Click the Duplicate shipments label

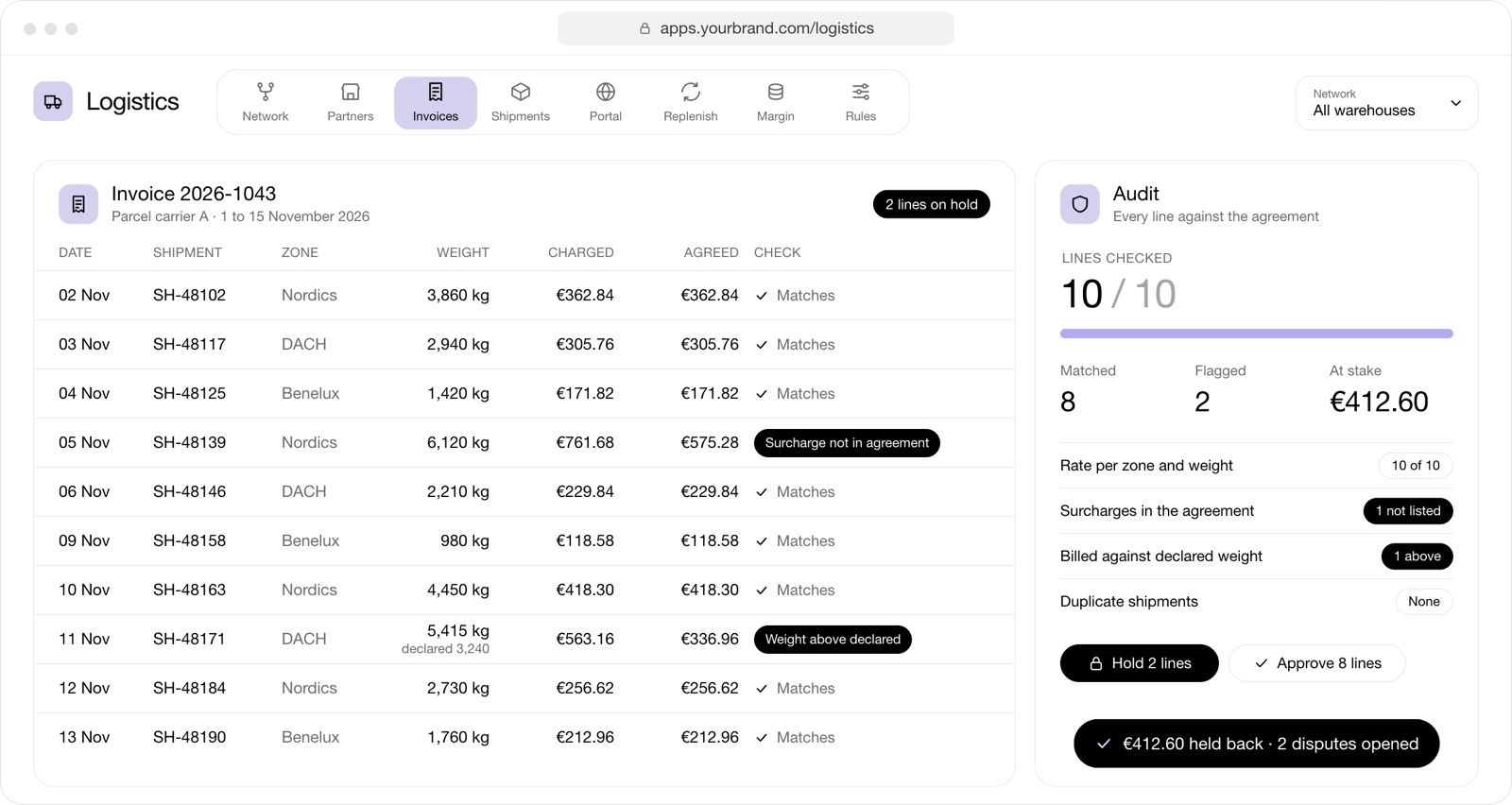coord(1129,602)
